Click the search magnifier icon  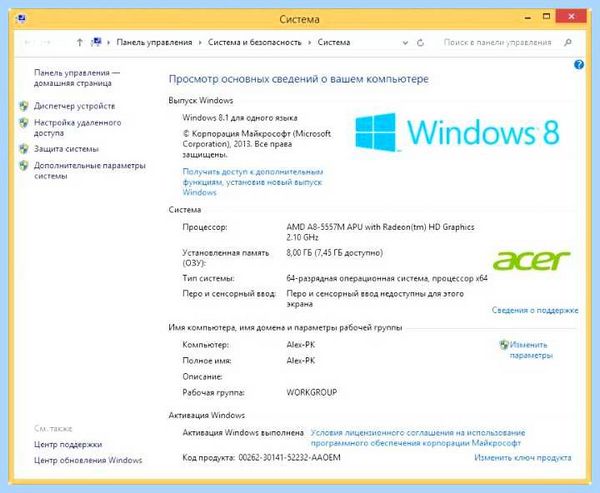click(568, 42)
